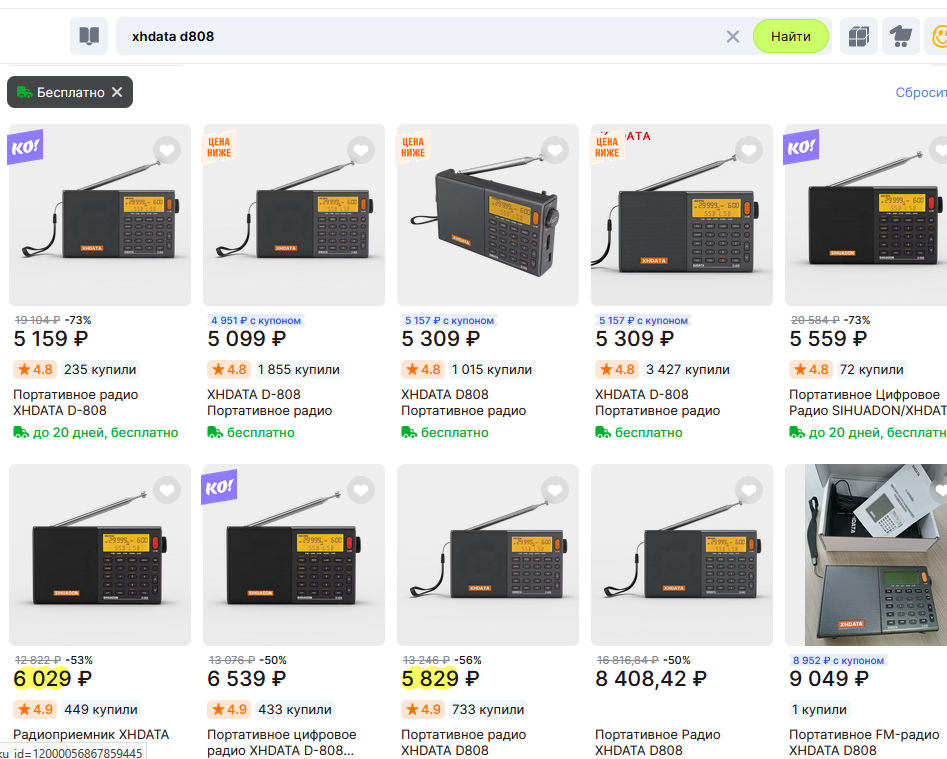Click price 5 559 ₽

[x=828, y=339]
